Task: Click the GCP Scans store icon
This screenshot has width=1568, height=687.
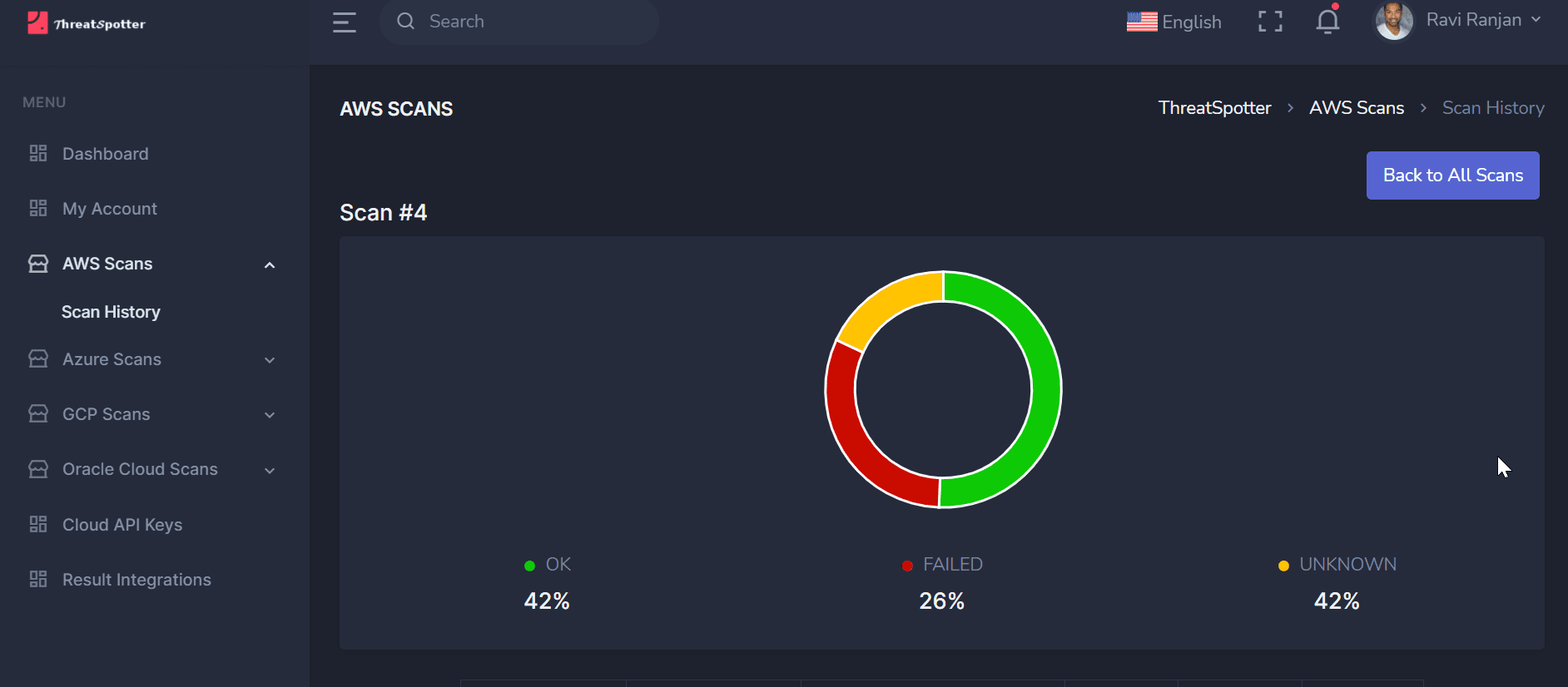Action: tap(38, 413)
